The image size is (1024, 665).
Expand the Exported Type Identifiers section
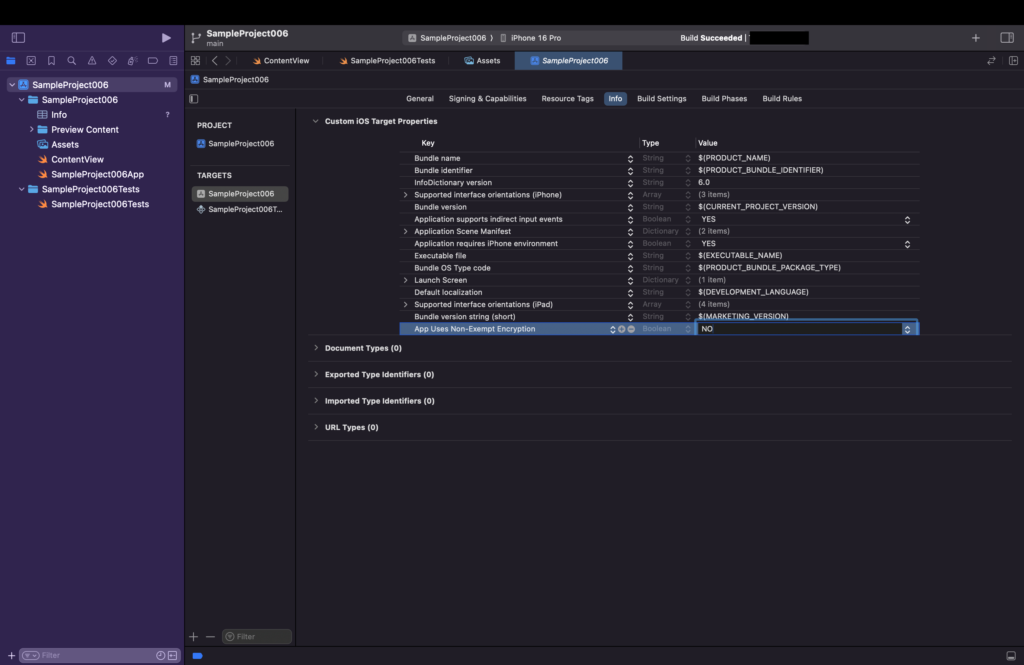click(x=316, y=374)
